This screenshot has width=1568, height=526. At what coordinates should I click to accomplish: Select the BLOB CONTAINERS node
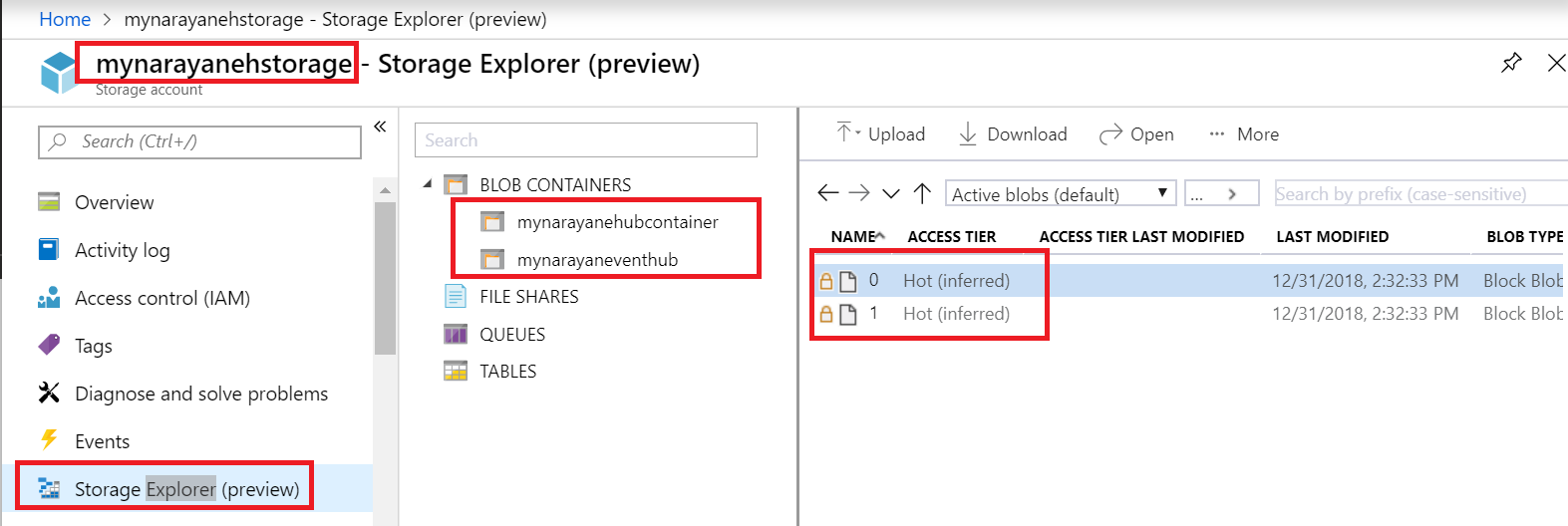point(555,184)
